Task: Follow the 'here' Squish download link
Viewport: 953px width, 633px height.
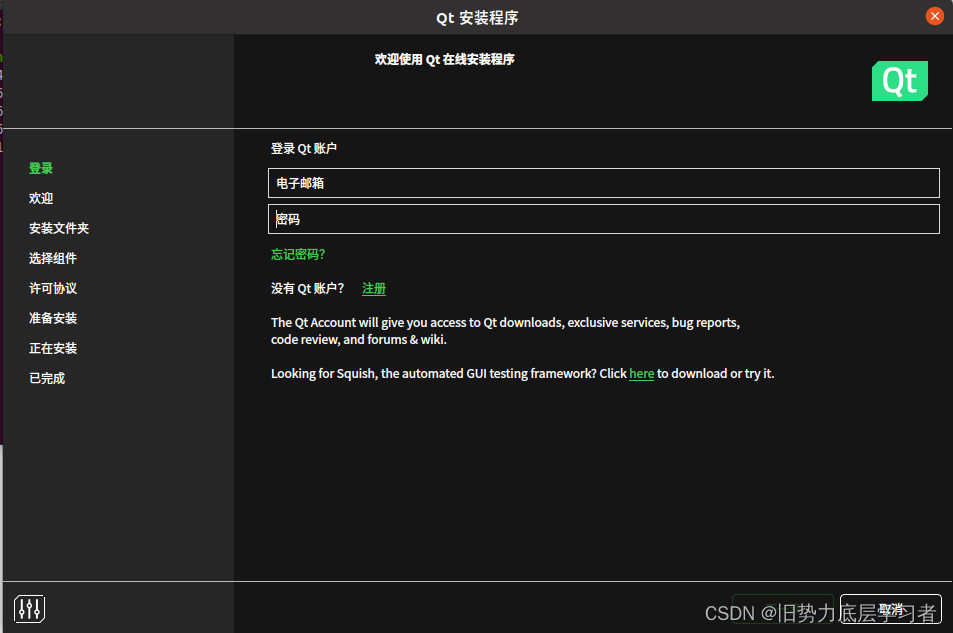Action: [x=641, y=373]
